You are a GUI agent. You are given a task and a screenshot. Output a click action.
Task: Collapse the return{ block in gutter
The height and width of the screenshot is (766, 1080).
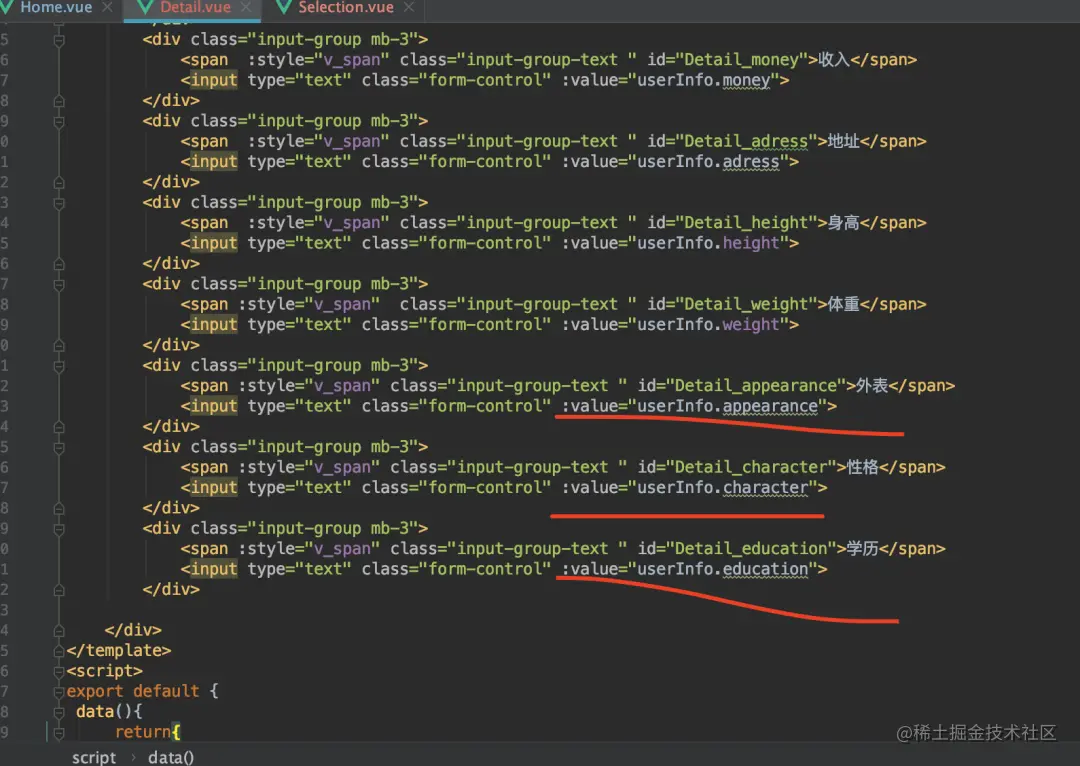click(x=59, y=732)
